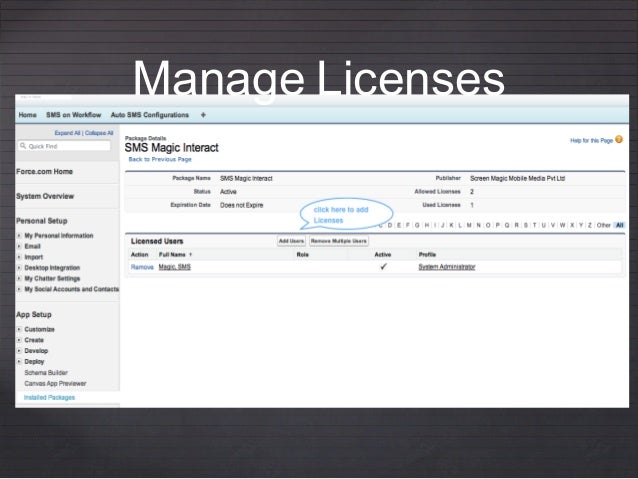Click the Quick Find magnifier icon
The image size is (638, 479).
(x=23, y=146)
